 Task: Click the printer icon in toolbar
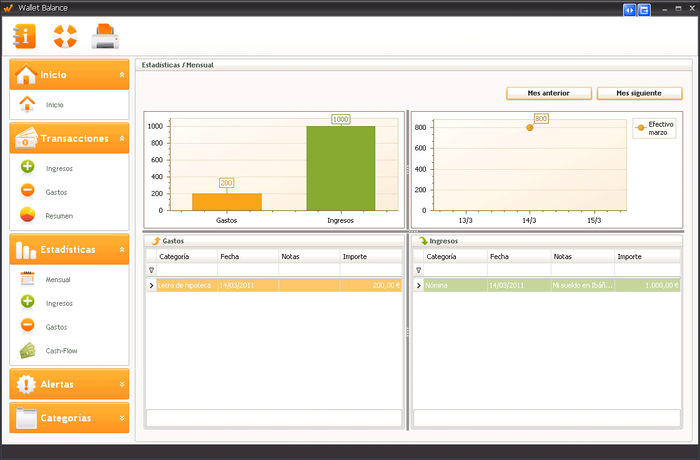click(105, 37)
